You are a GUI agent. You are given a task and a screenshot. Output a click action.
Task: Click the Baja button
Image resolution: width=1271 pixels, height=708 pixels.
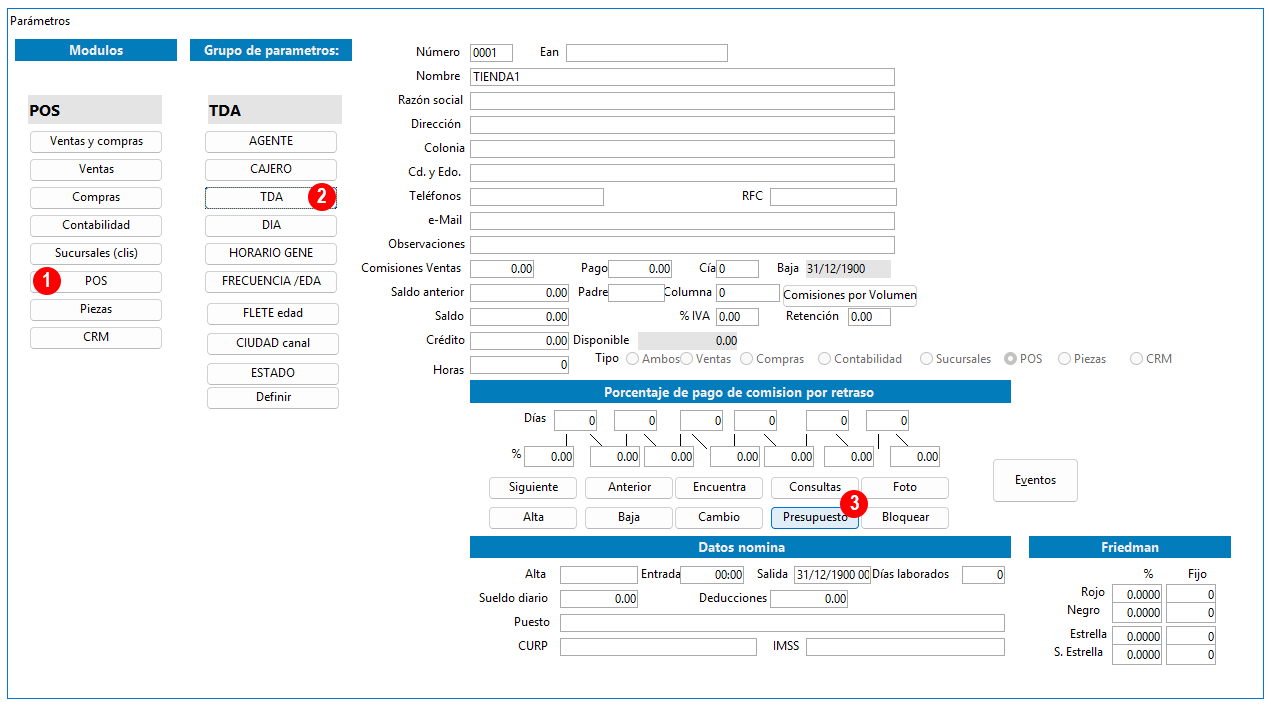[x=630, y=518]
